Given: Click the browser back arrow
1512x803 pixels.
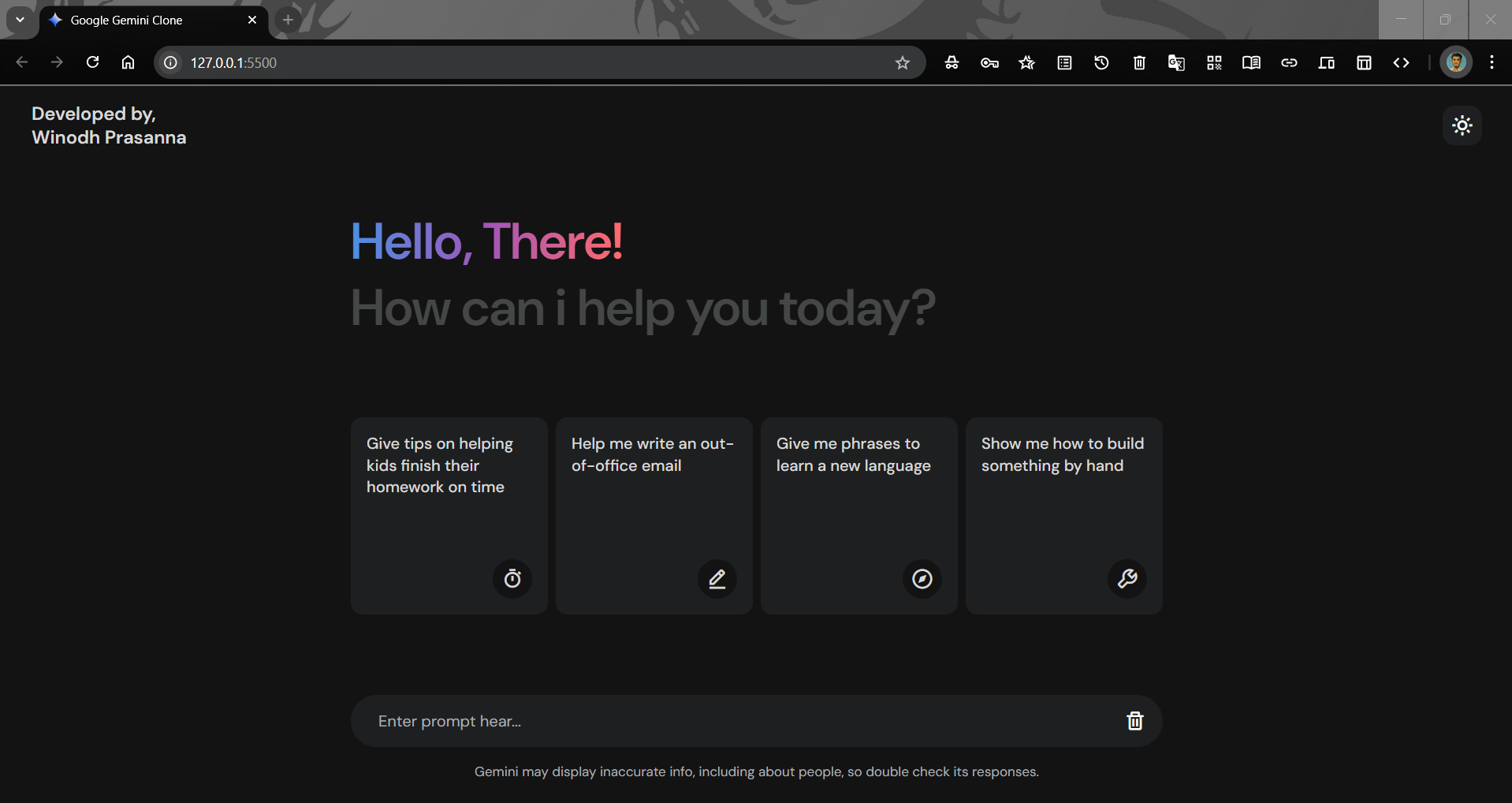Looking at the screenshot, I should 22,62.
